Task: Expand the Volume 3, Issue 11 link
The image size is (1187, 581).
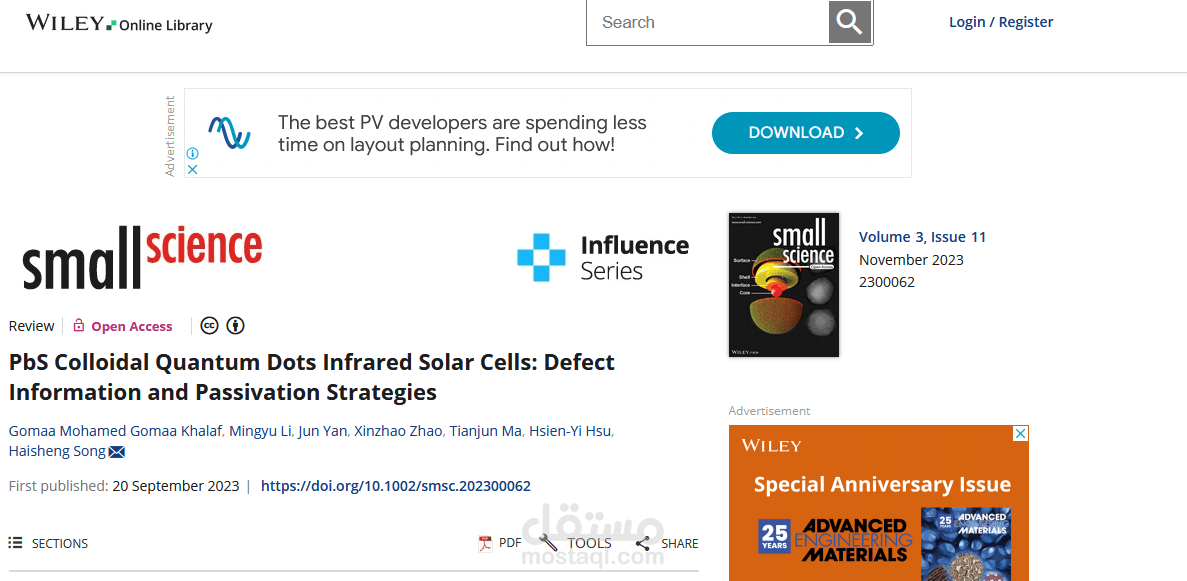Action: [x=922, y=236]
